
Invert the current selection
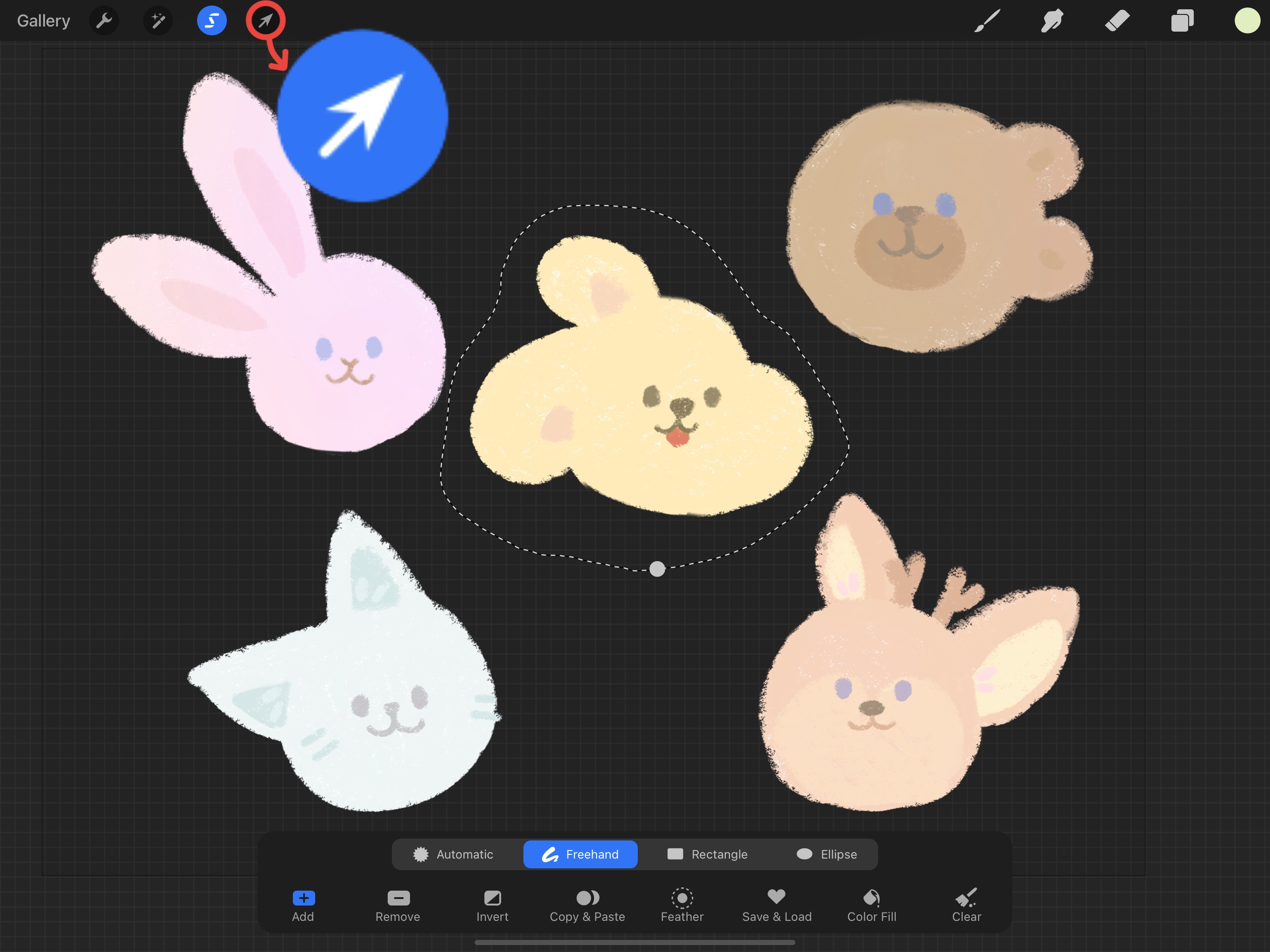click(x=493, y=906)
